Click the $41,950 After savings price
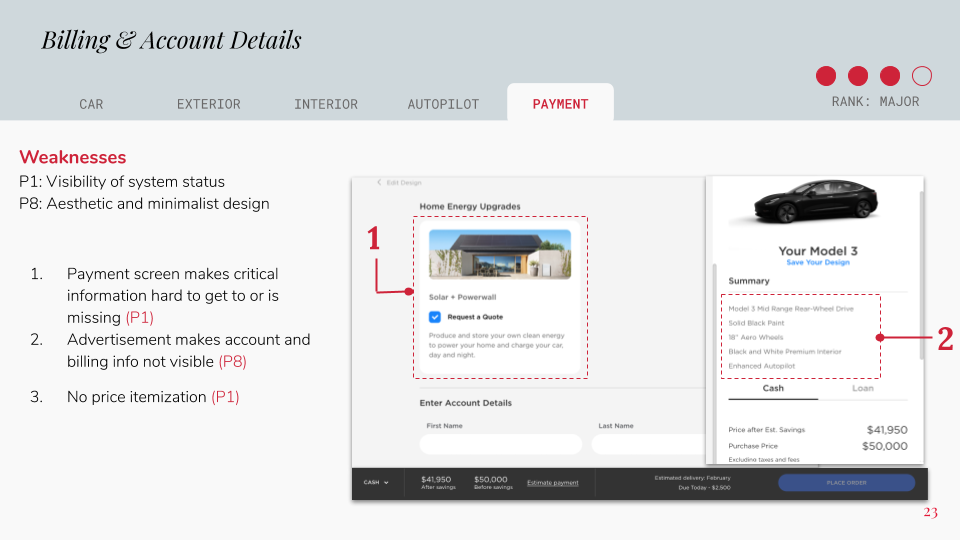This screenshot has width=960, height=540. [x=437, y=482]
